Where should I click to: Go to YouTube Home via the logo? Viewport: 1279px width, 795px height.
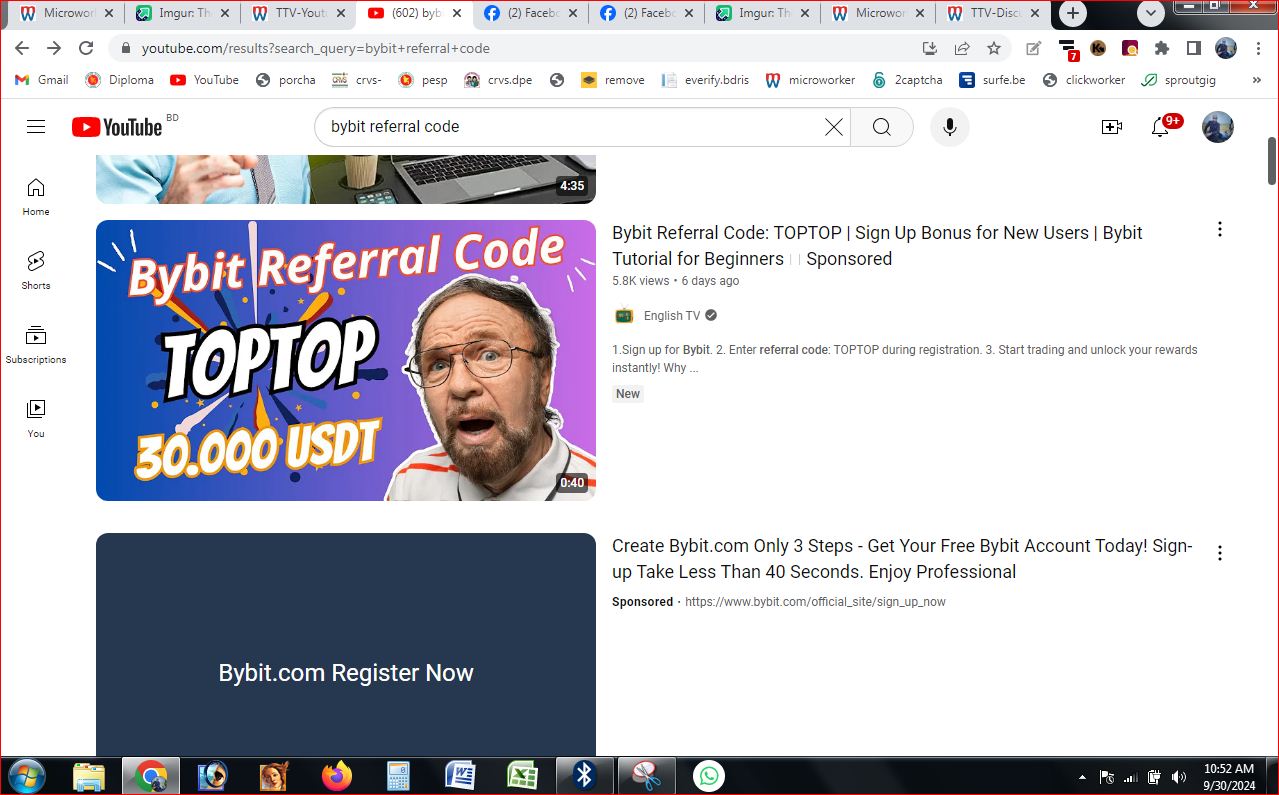coord(117,127)
